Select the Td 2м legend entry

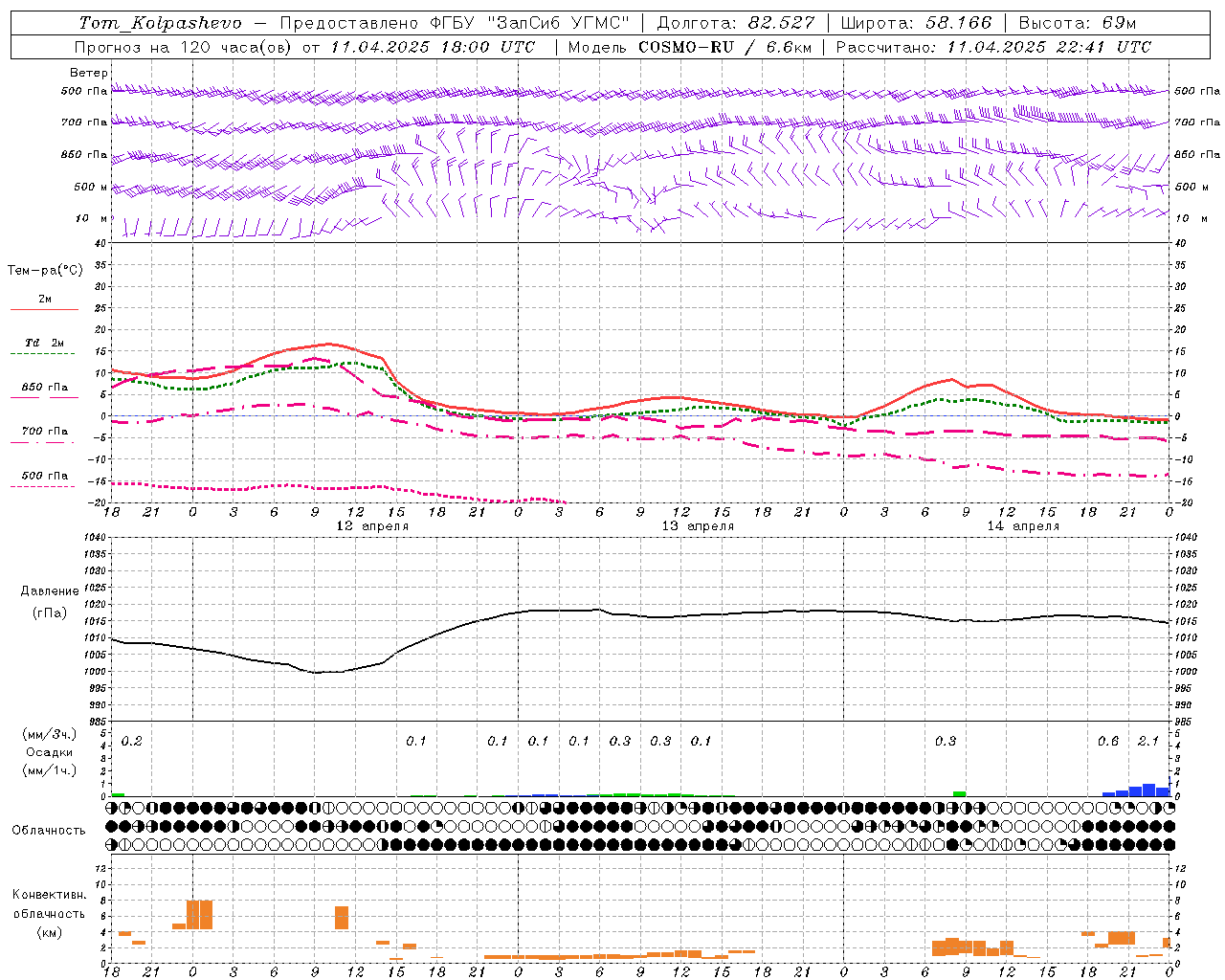[45, 343]
